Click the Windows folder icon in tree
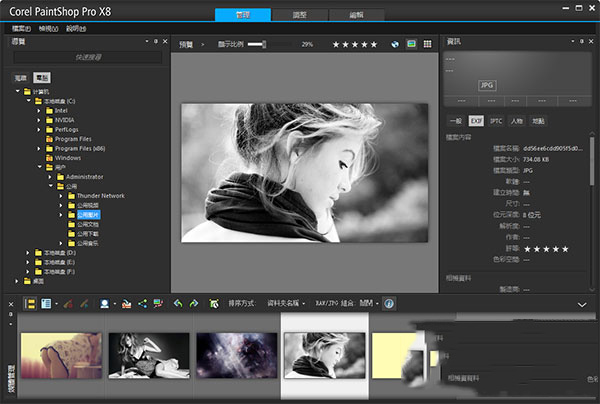600x404 pixels. [49, 158]
